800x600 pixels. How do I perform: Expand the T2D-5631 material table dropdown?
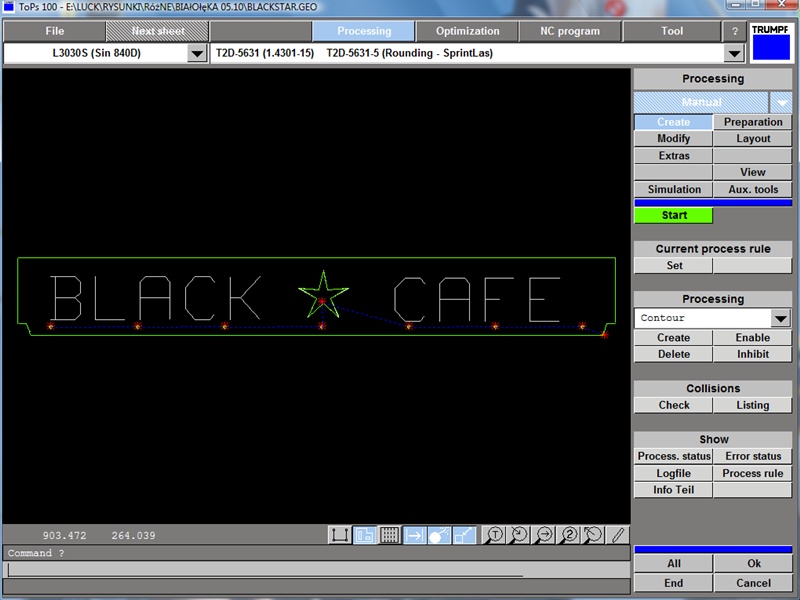(x=734, y=53)
